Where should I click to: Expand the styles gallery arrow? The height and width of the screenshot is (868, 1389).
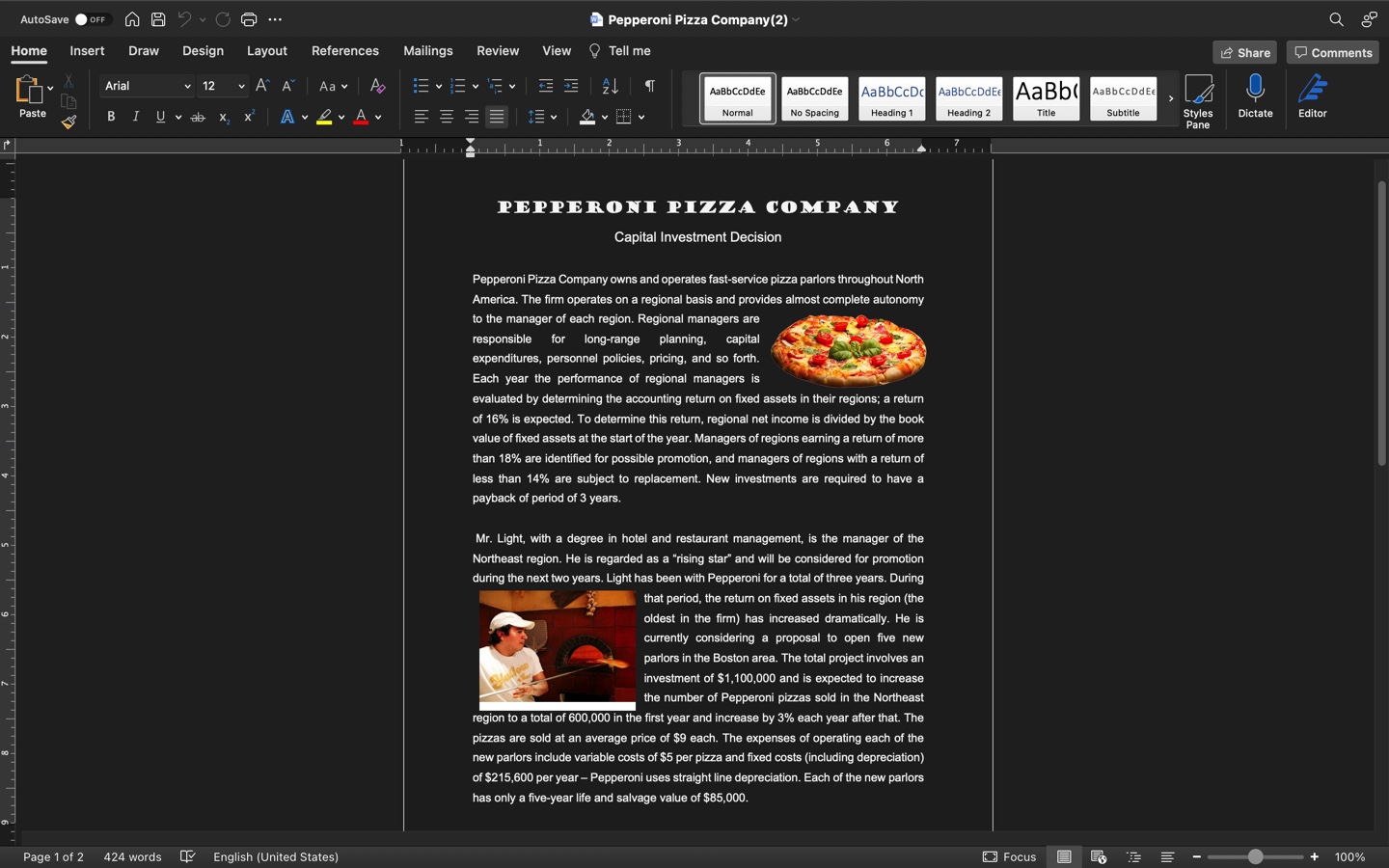point(1170,98)
